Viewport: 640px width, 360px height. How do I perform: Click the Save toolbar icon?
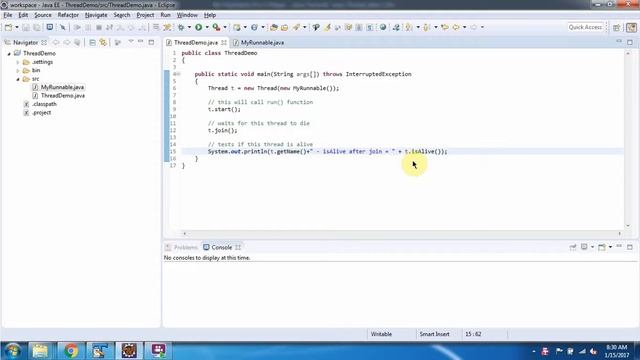(26, 27)
